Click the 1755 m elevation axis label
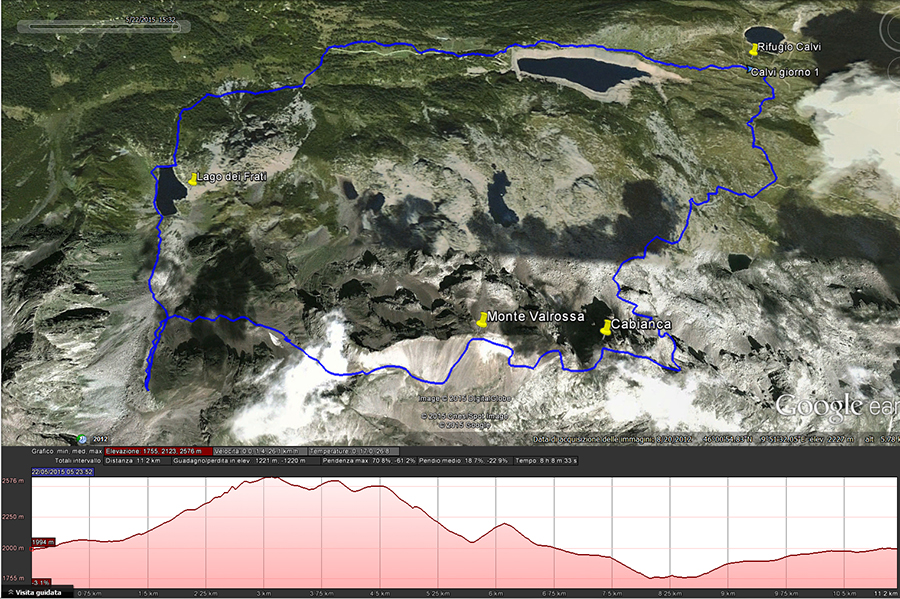Screen dimensions: 900x599 13,578
